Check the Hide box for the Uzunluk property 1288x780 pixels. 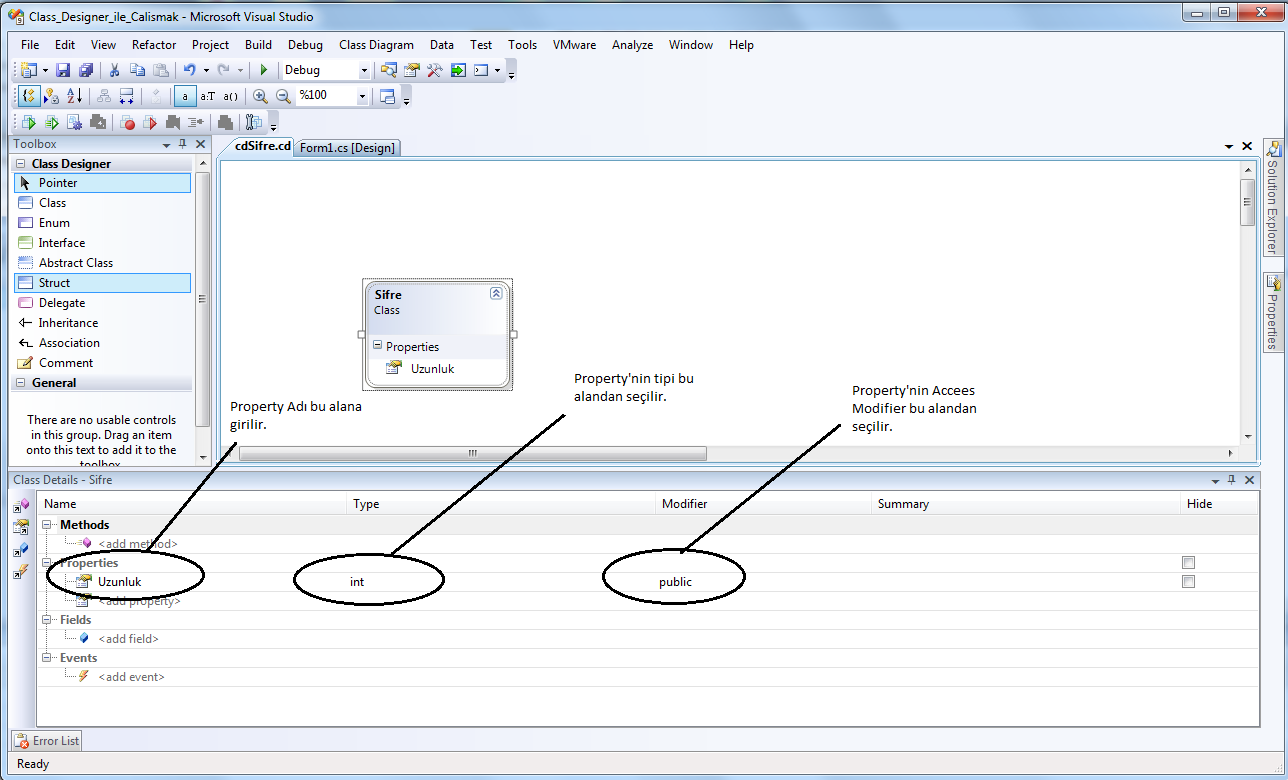click(1188, 582)
